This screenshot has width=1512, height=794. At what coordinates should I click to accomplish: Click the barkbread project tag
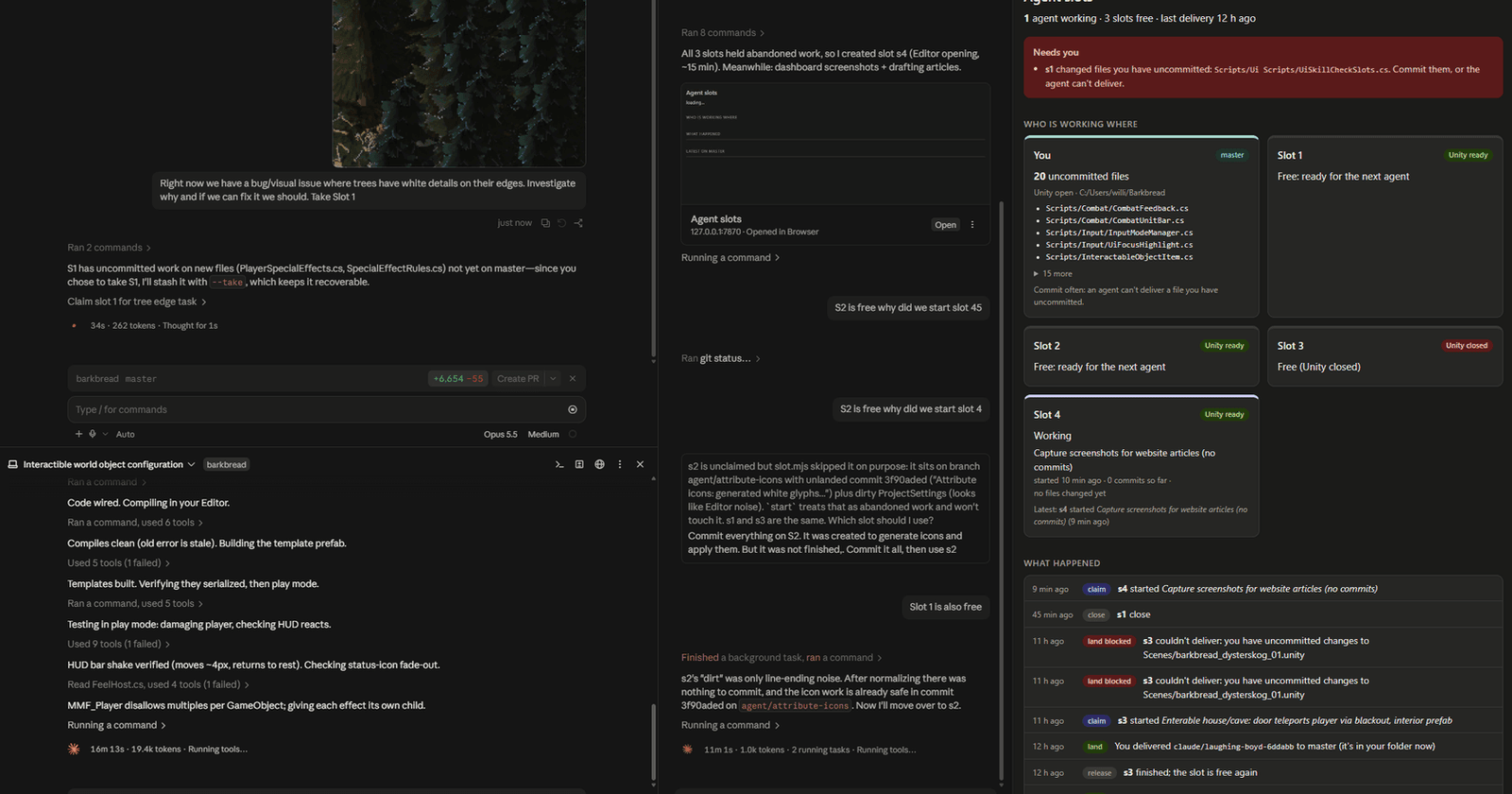tap(226, 464)
